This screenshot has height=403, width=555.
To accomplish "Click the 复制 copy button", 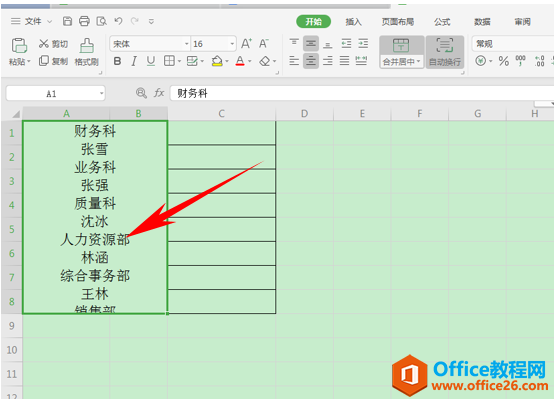I will 53,61.
